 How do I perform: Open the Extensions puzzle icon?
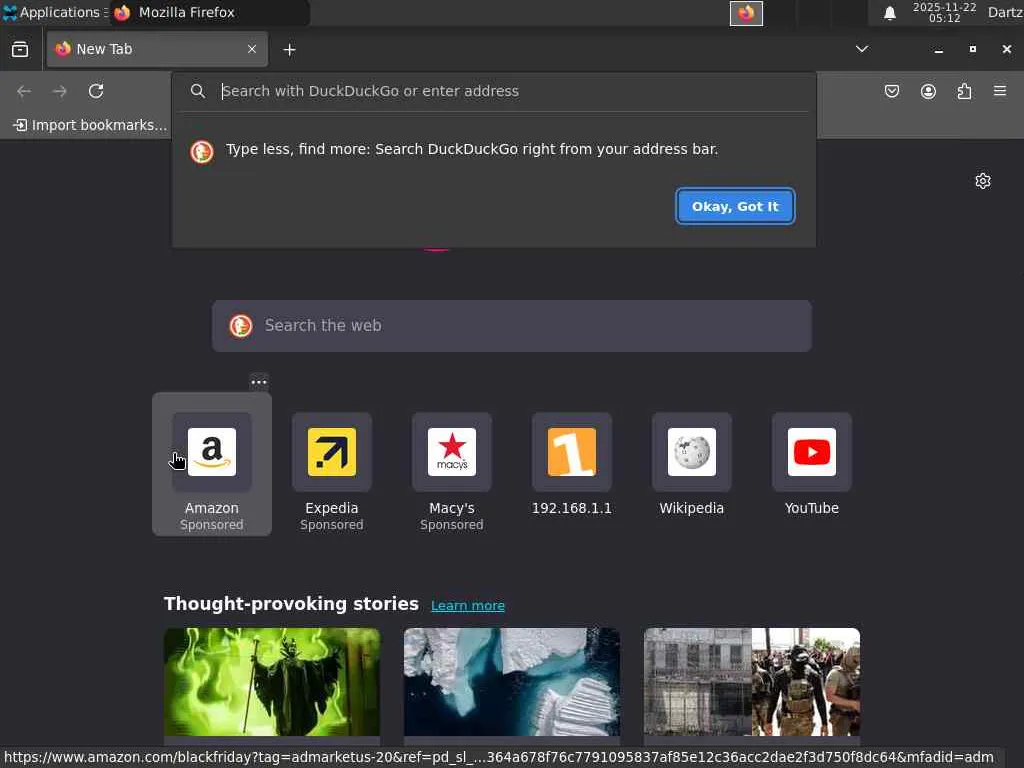(964, 91)
